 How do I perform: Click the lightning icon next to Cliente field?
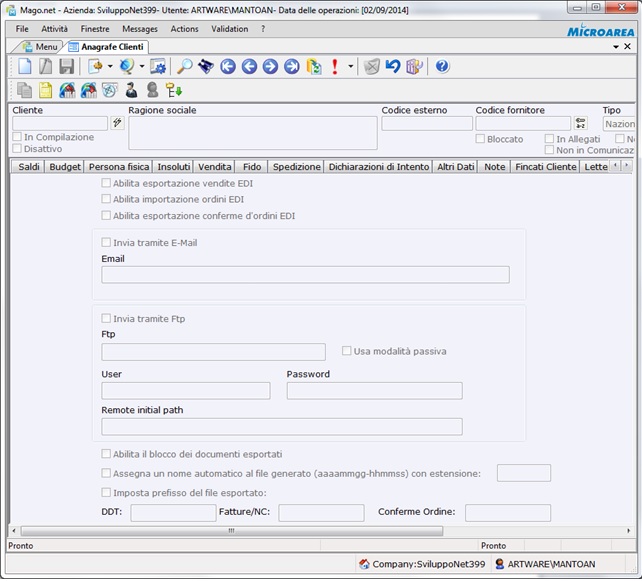point(117,123)
